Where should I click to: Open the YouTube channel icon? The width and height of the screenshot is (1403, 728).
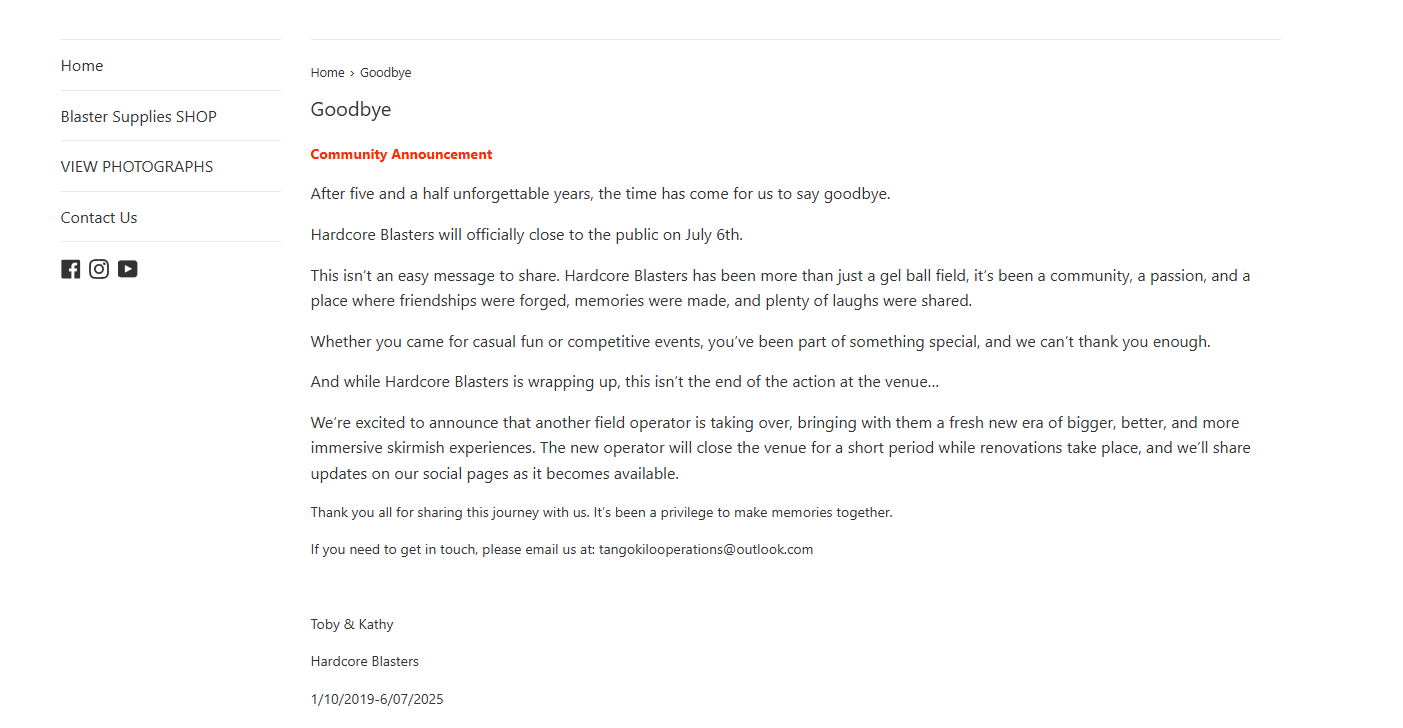coord(127,269)
